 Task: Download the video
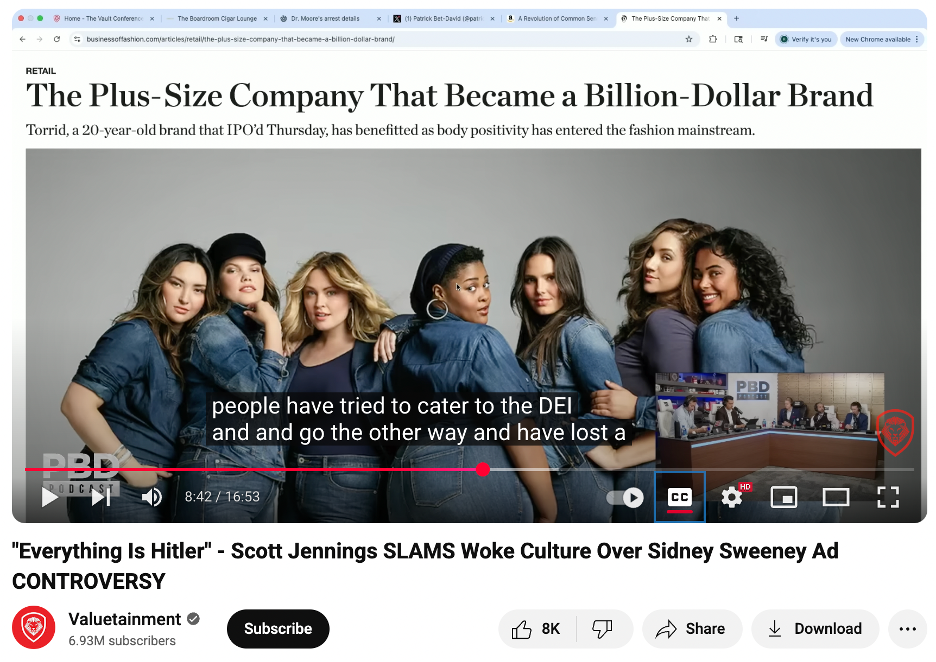point(815,629)
